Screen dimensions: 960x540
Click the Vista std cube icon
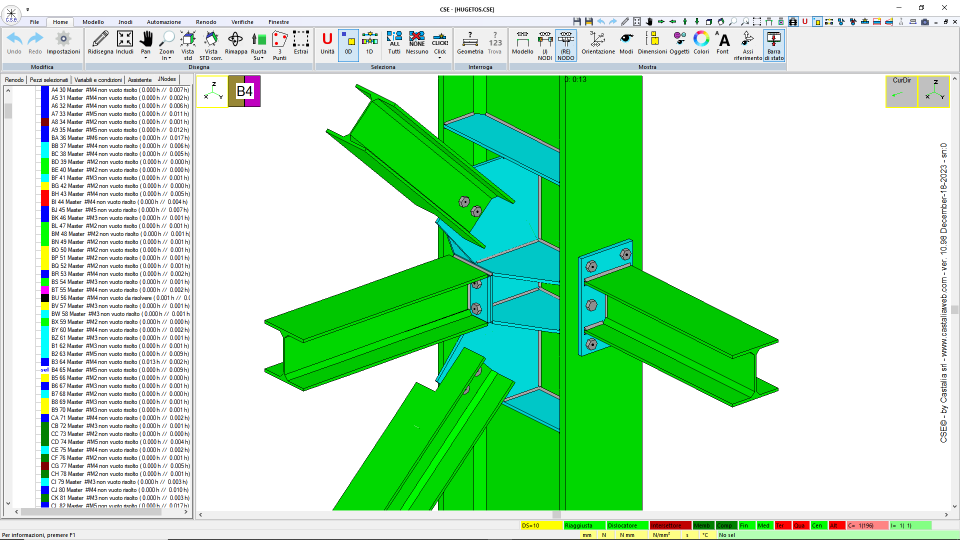pyautogui.click(x=188, y=40)
